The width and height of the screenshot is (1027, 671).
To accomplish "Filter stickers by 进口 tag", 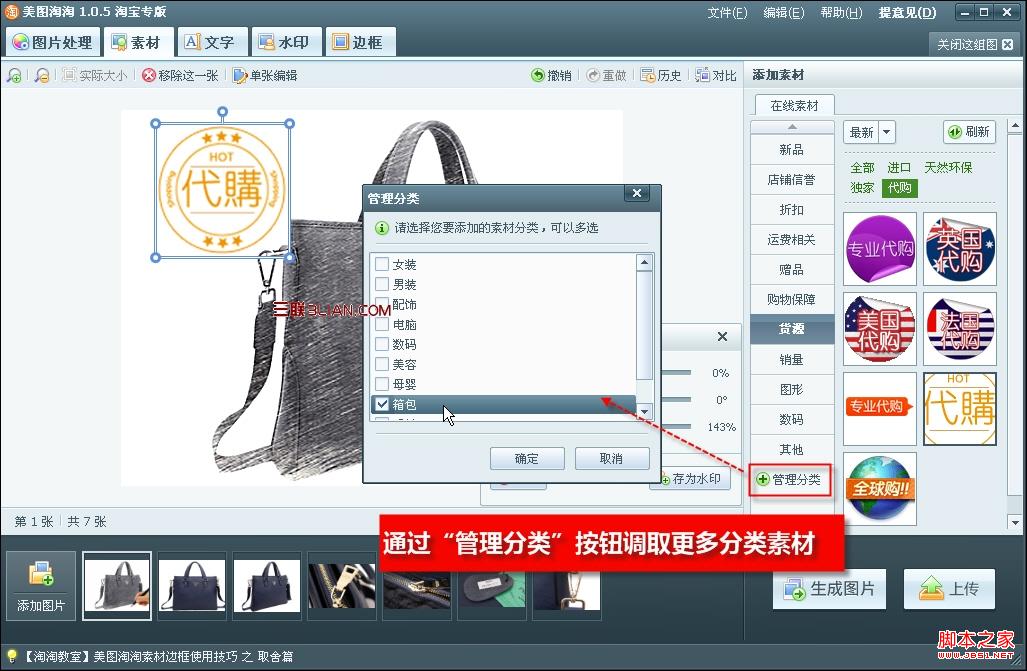I will pyautogui.click(x=899, y=168).
